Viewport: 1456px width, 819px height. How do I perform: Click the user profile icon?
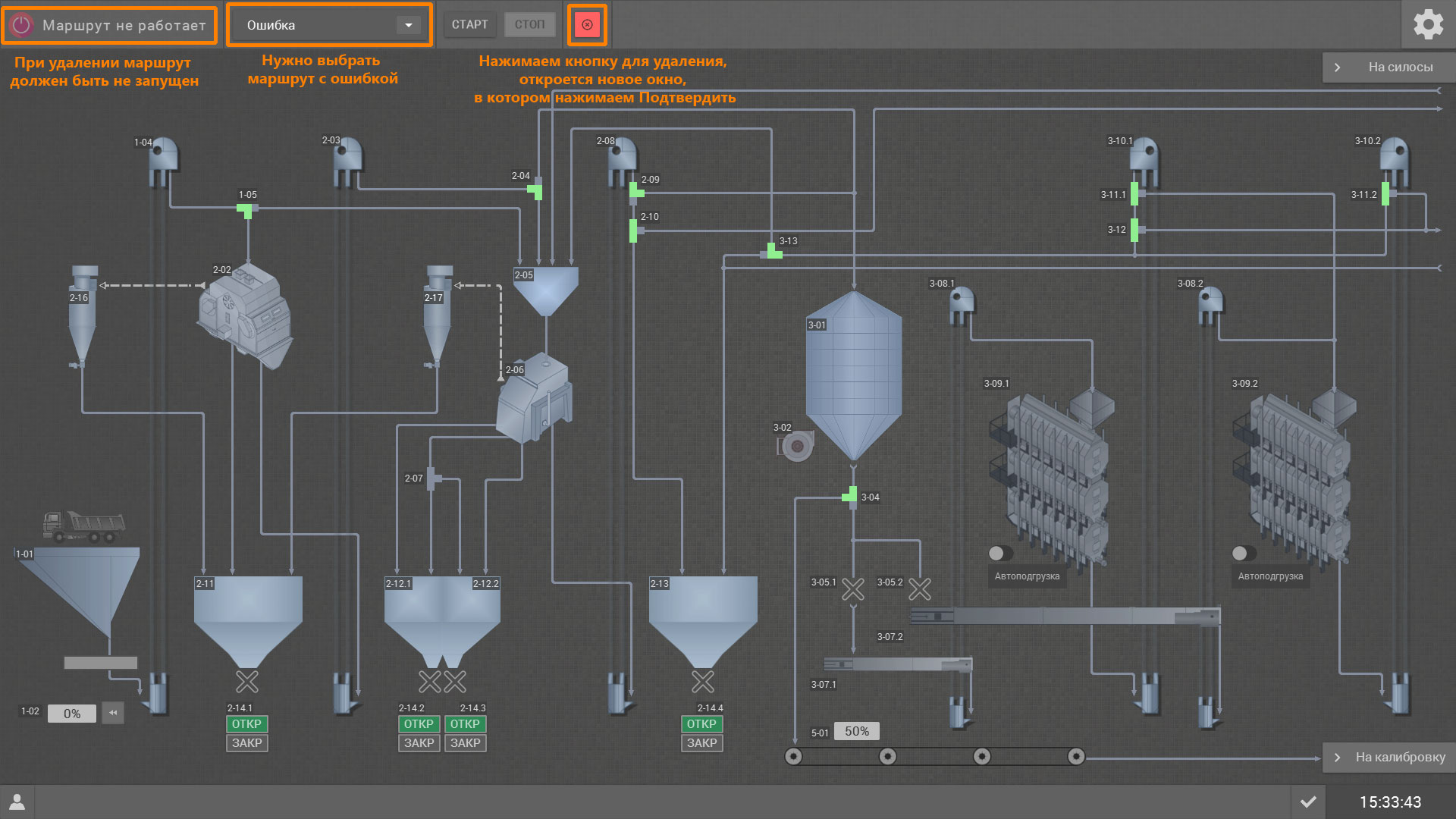coord(17,802)
